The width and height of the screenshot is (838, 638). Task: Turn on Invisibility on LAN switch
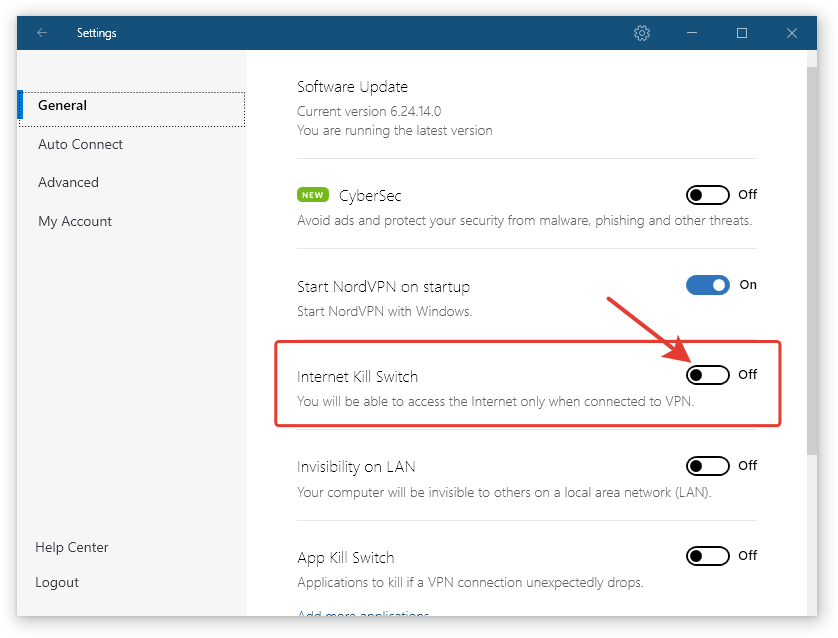point(708,466)
